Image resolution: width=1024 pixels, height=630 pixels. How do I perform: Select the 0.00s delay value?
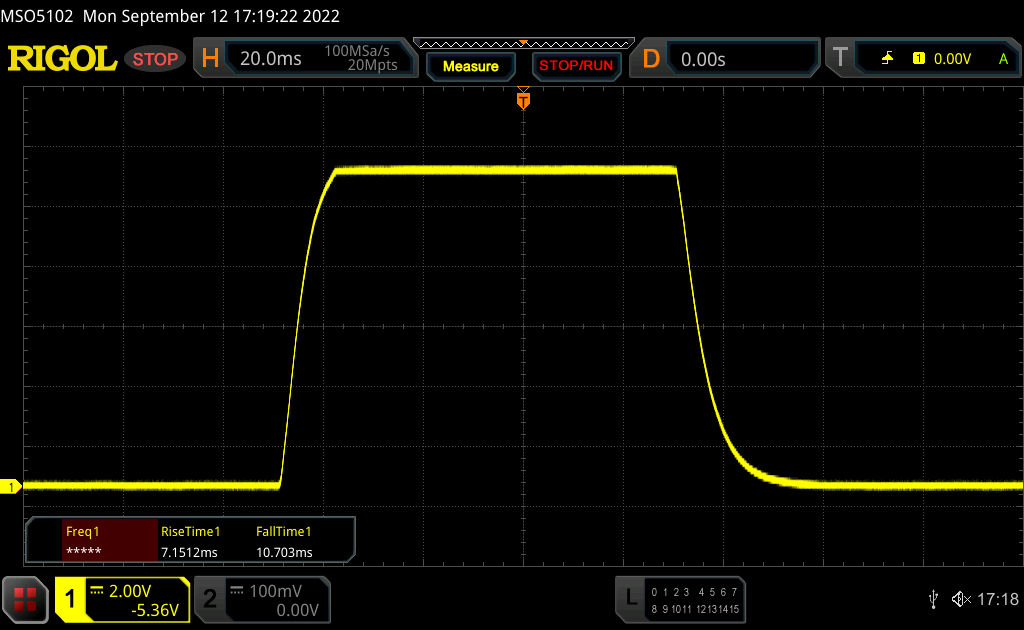(703, 59)
